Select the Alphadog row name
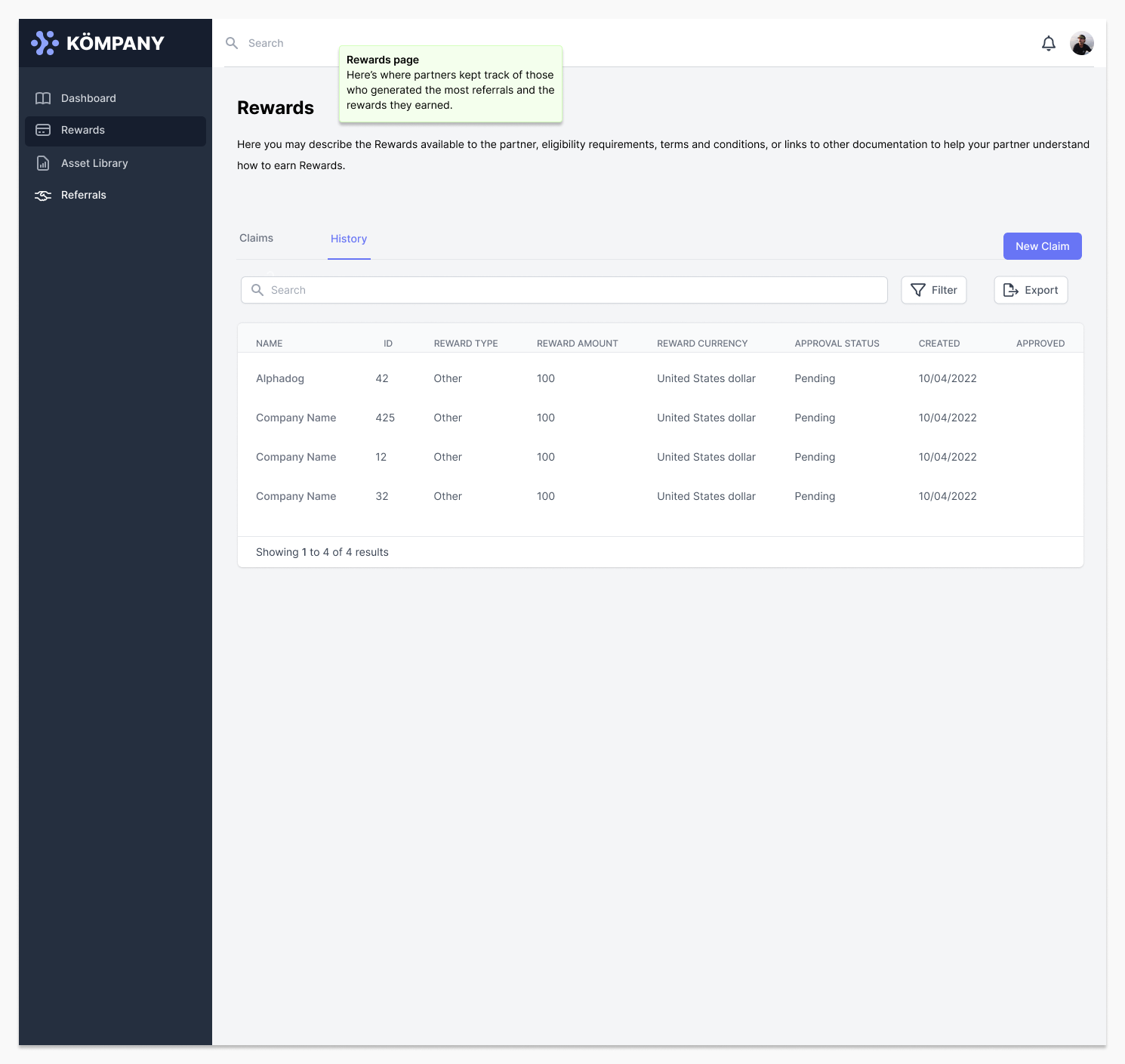This screenshot has height=1064, width=1125. [280, 379]
